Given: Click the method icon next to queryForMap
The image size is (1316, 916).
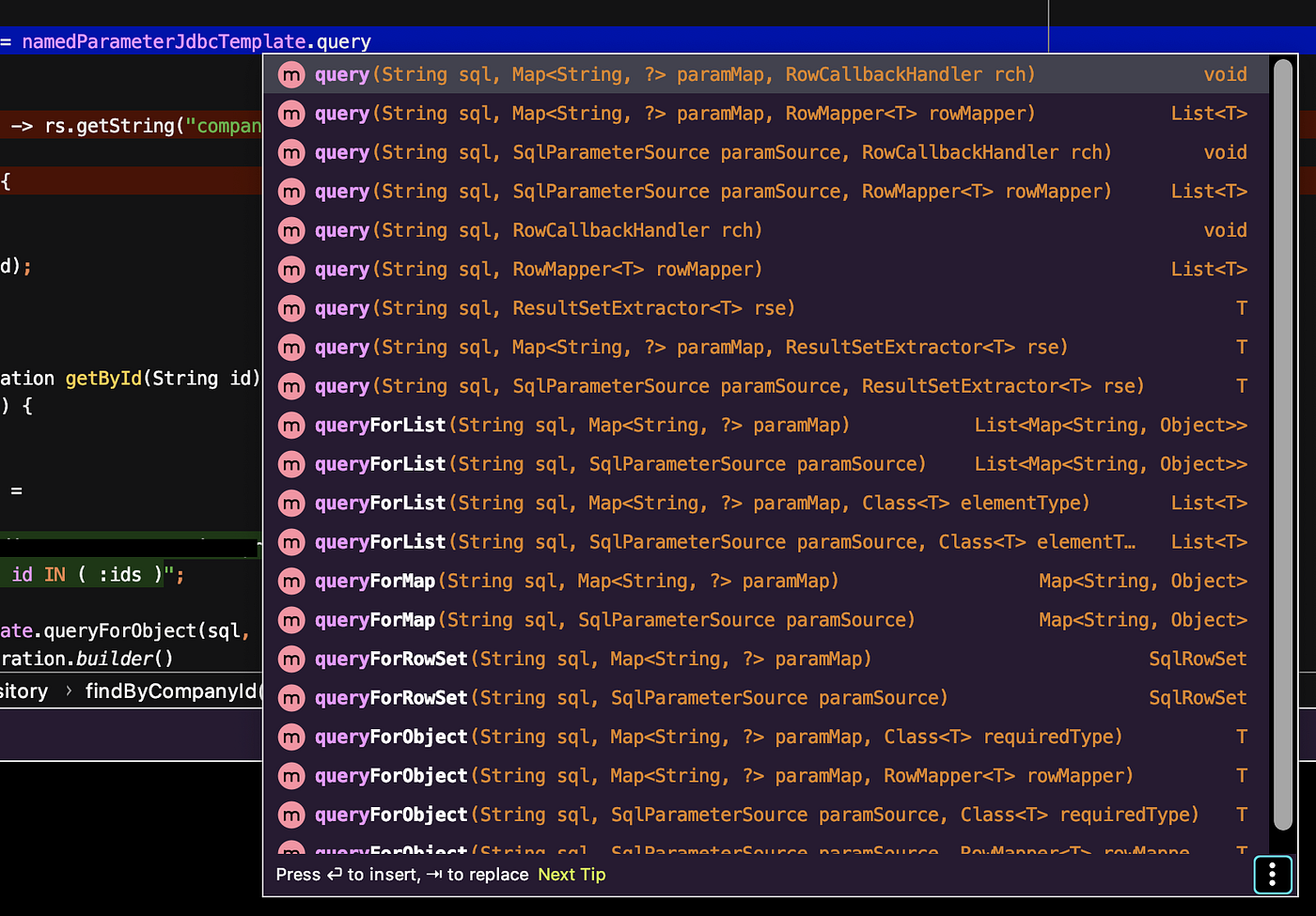Looking at the screenshot, I should point(291,581).
